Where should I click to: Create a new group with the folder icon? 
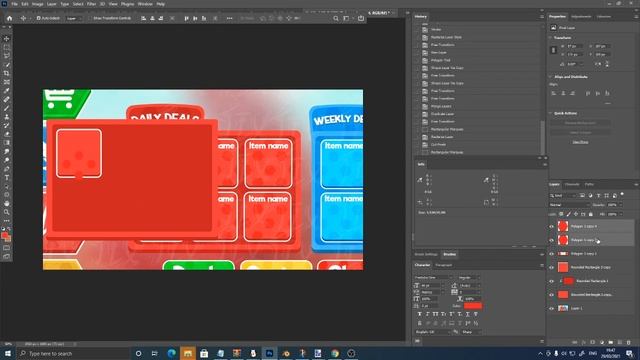(x=611, y=342)
